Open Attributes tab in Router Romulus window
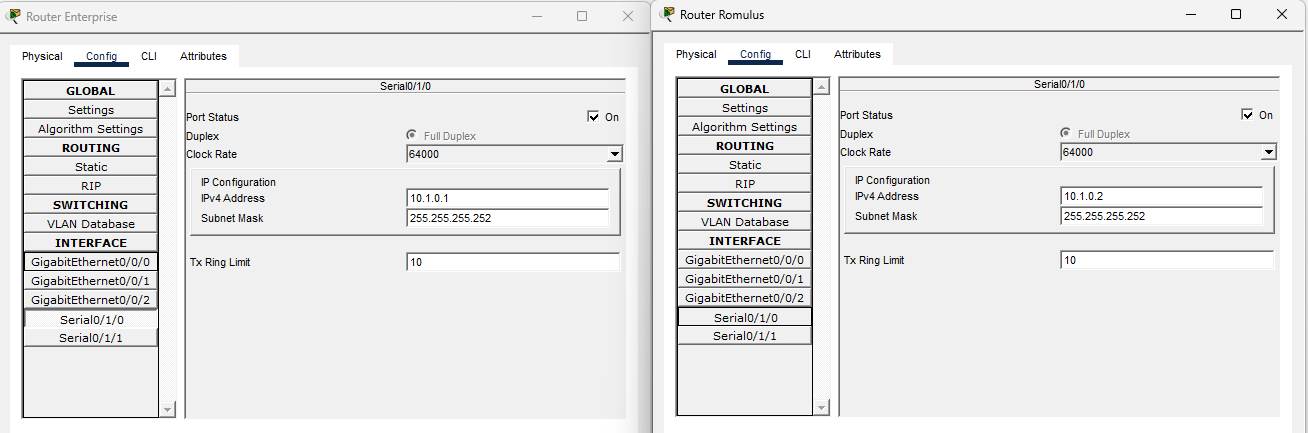1308x433 pixels. click(857, 54)
